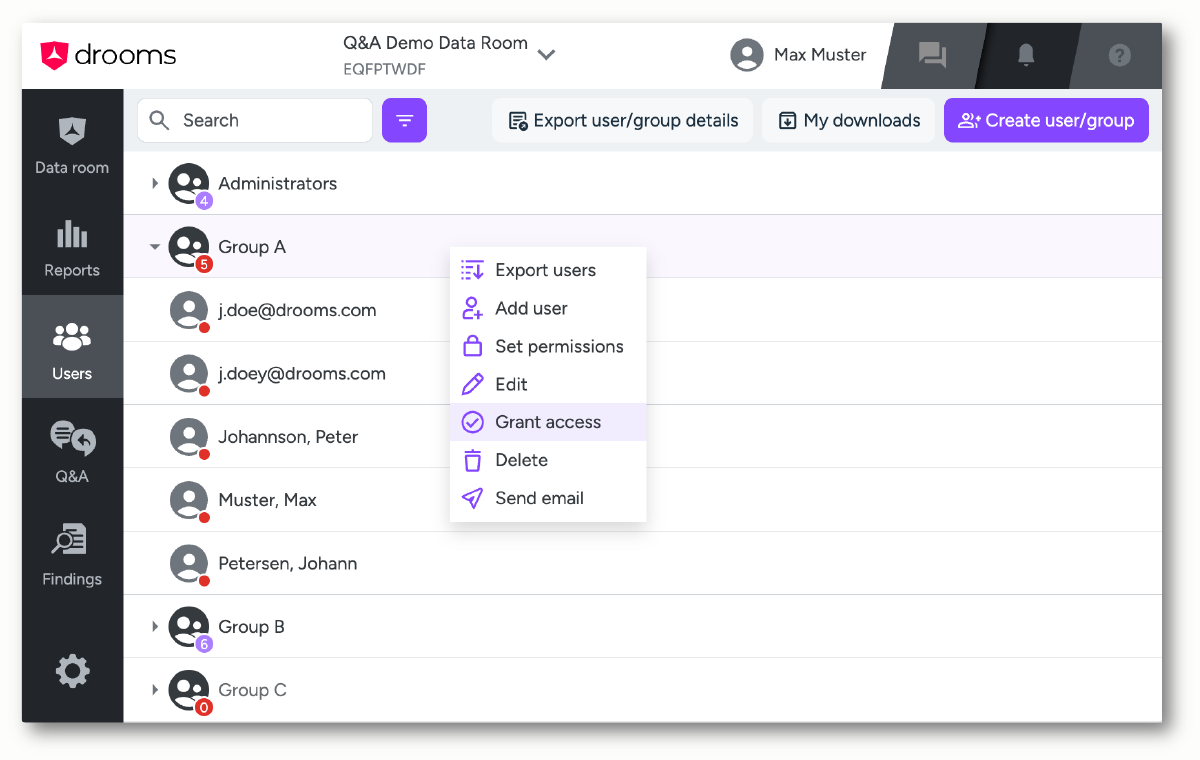Click the magnifier icon in search box
This screenshot has height=760, width=1200.
pyautogui.click(x=159, y=120)
